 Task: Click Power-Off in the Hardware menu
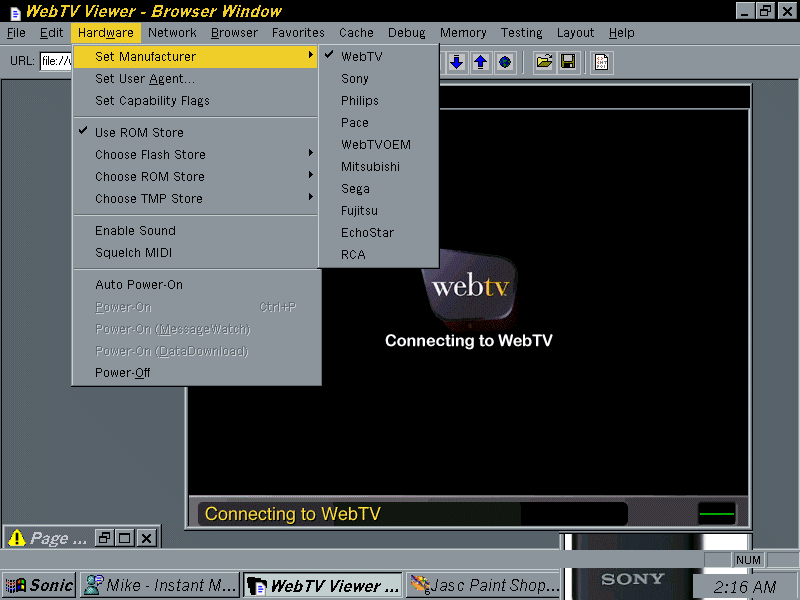[x=123, y=372]
